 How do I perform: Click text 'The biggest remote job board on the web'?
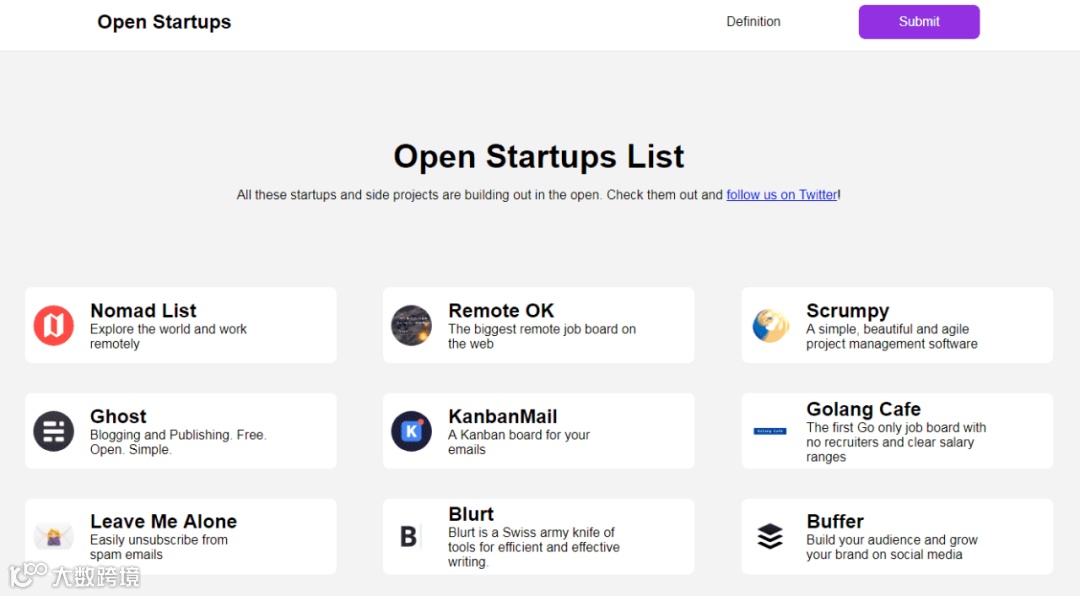[542, 336]
